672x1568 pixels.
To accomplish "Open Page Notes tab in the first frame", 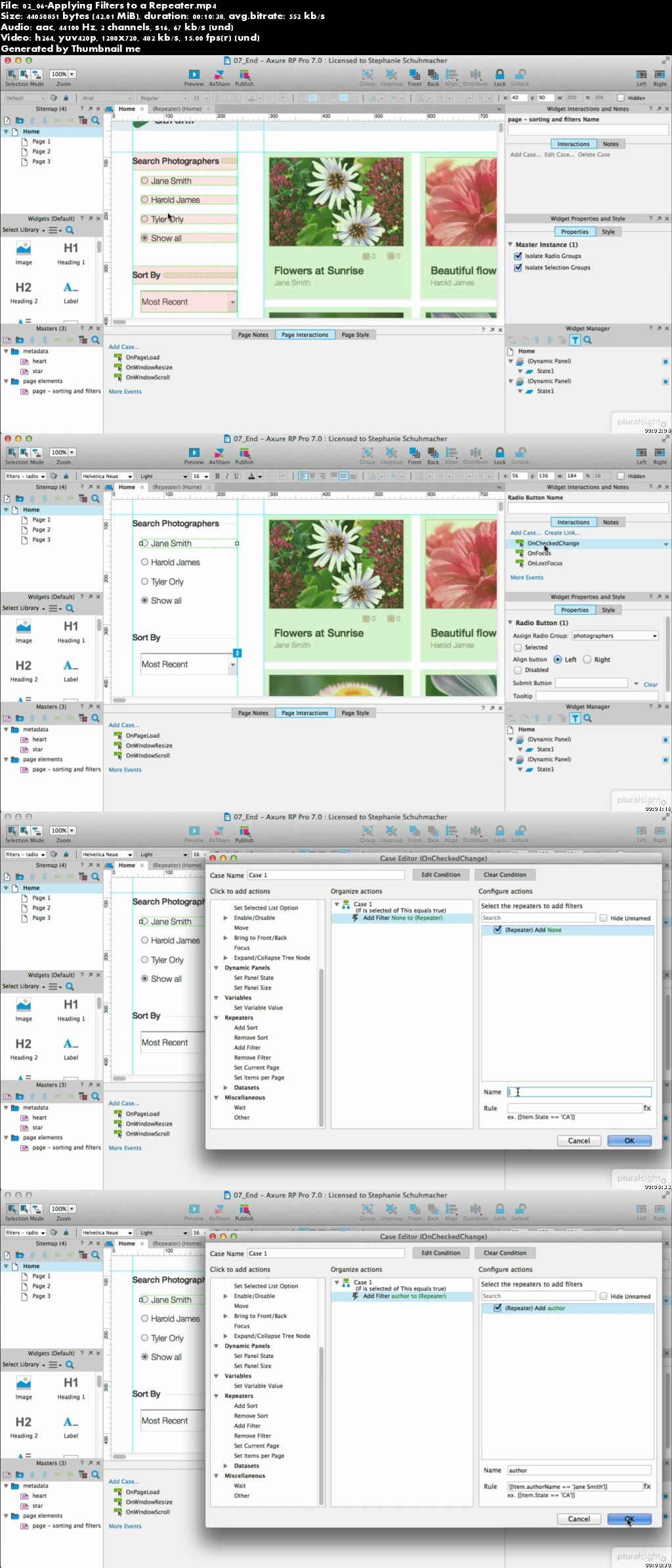I will (x=253, y=335).
